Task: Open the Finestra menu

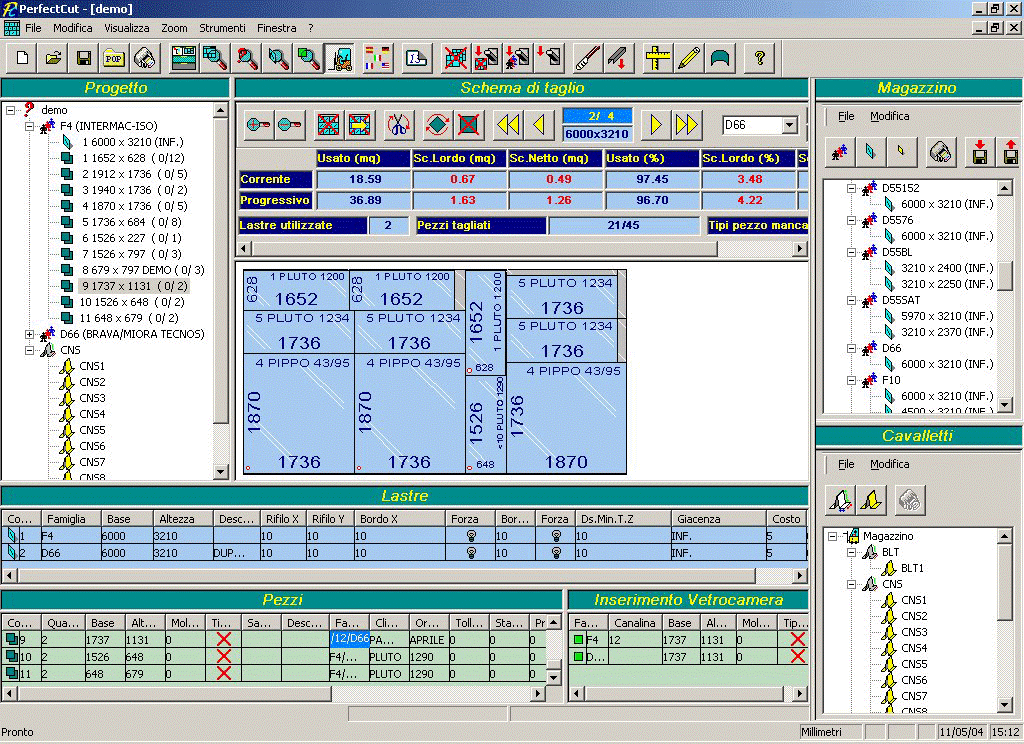Action: point(277,28)
